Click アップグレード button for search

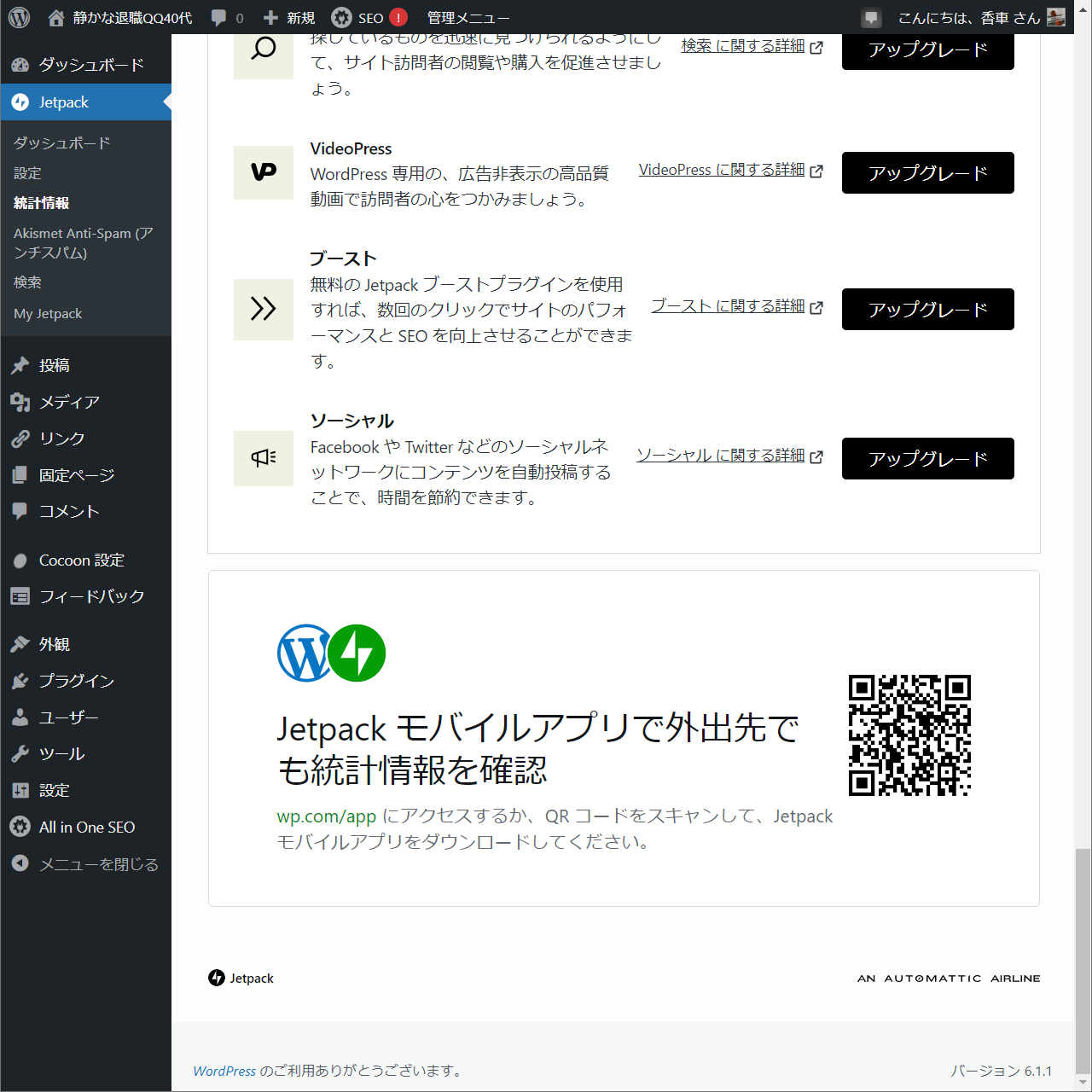(x=928, y=50)
